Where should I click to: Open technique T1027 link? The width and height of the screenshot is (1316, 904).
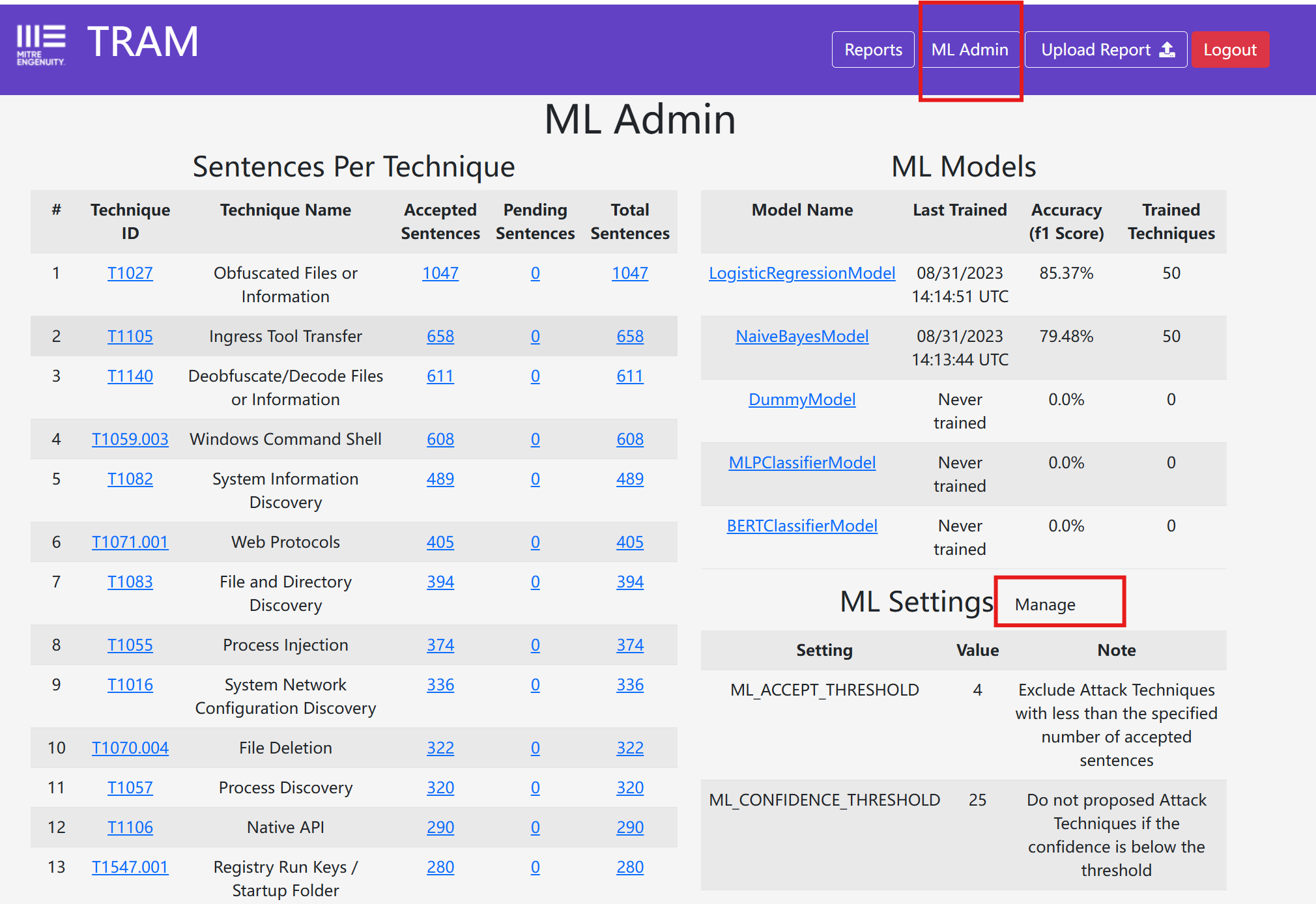point(130,273)
